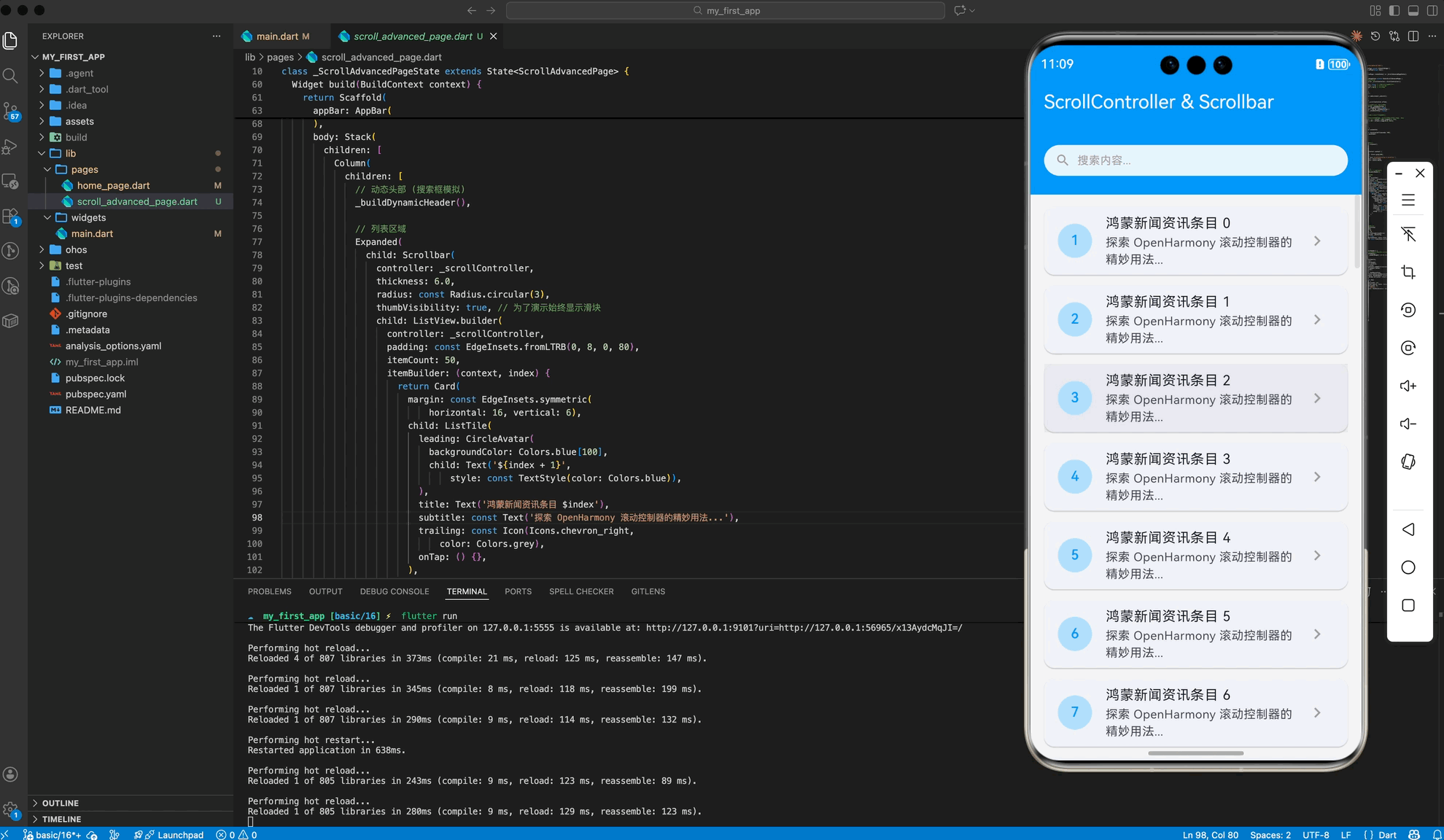Open the Search view in activity bar

(x=10, y=76)
